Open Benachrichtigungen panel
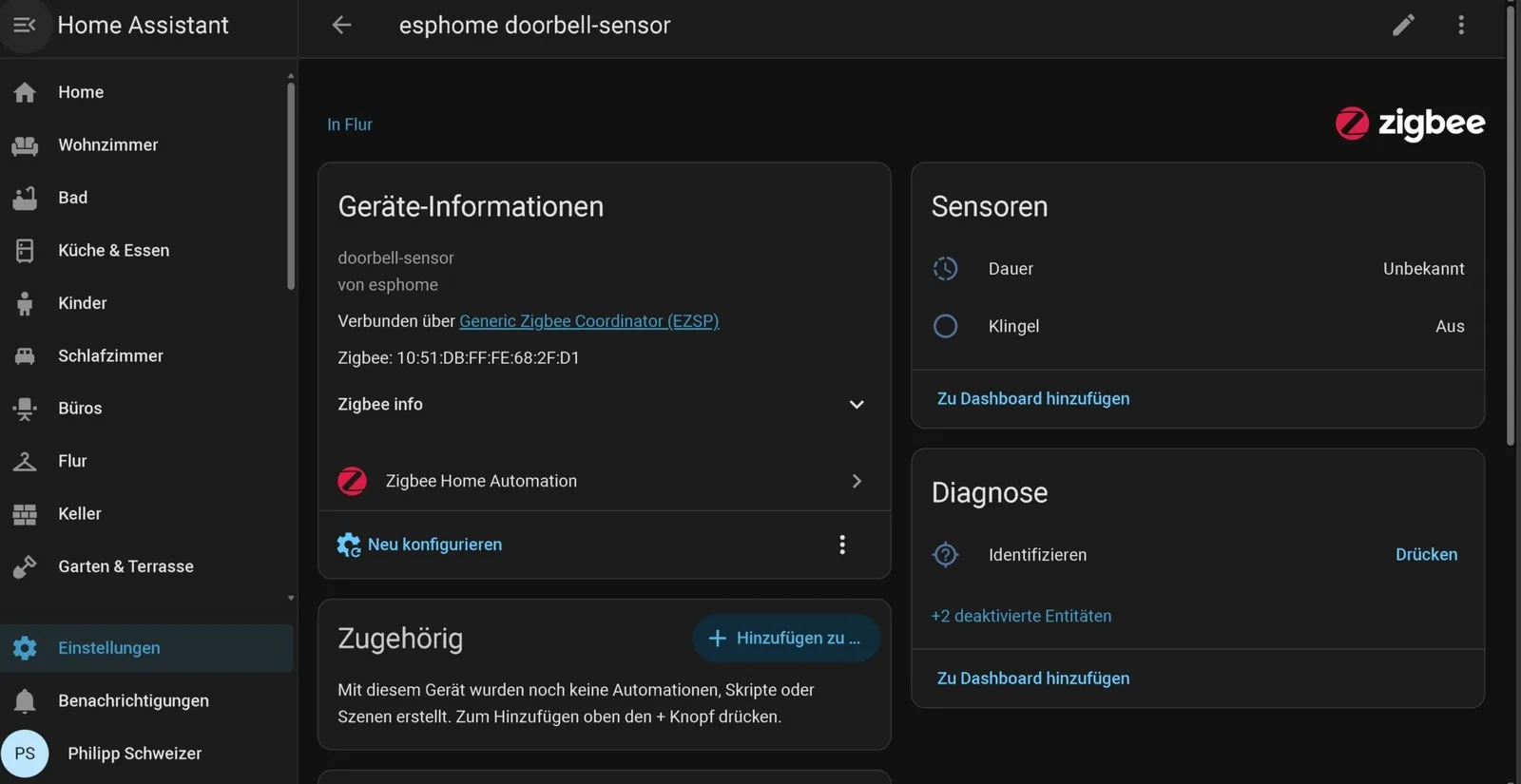The height and width of the screenshot is (784, 1521). [147, 701]
